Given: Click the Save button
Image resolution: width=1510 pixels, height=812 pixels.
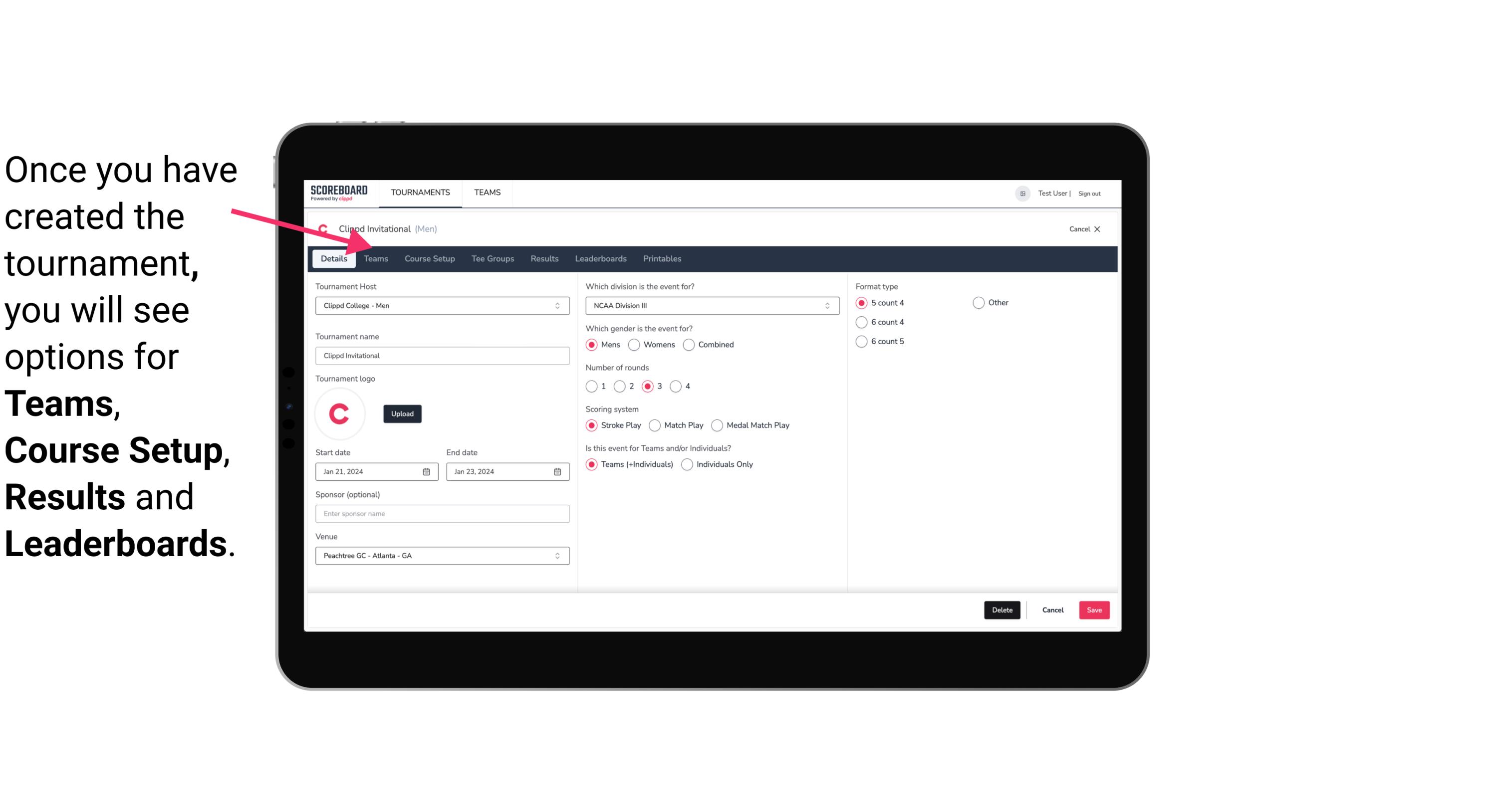Looking at the screenshot, I should [x=1094, y=610].
